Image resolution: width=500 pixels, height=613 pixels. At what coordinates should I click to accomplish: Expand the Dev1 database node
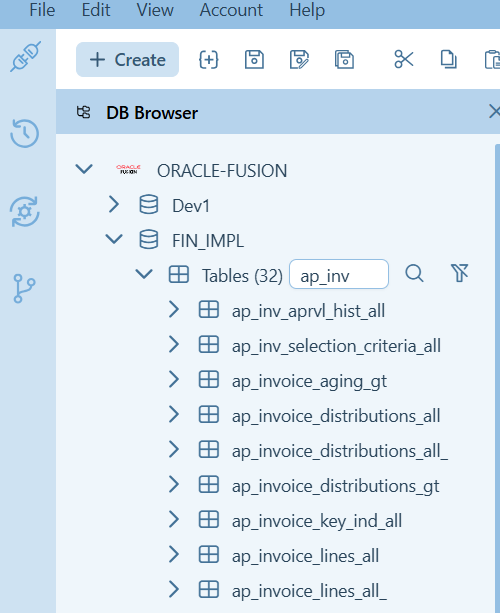tap(114, 204)
